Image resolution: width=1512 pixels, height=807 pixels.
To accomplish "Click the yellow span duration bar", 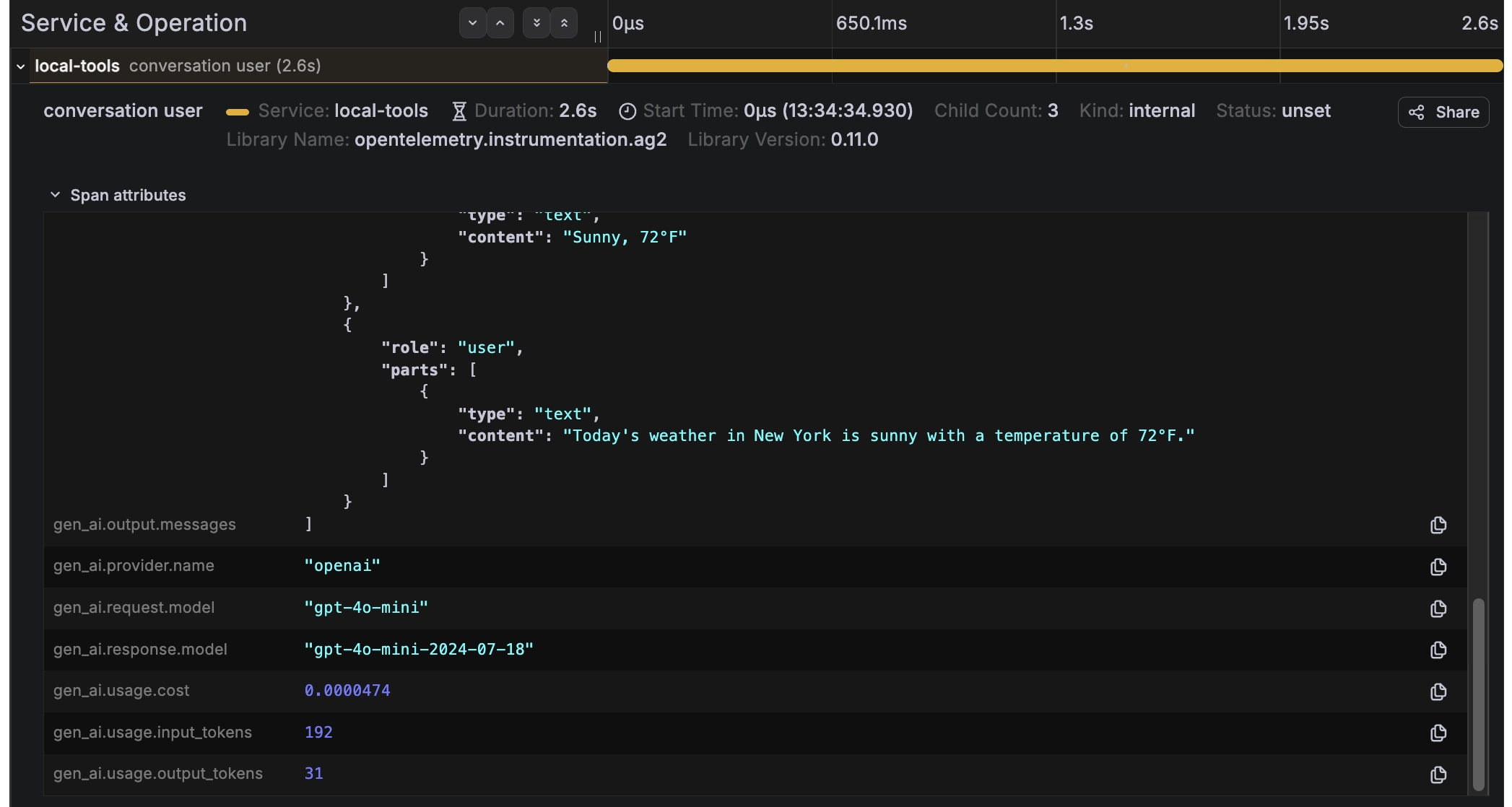I will 1054,66.
